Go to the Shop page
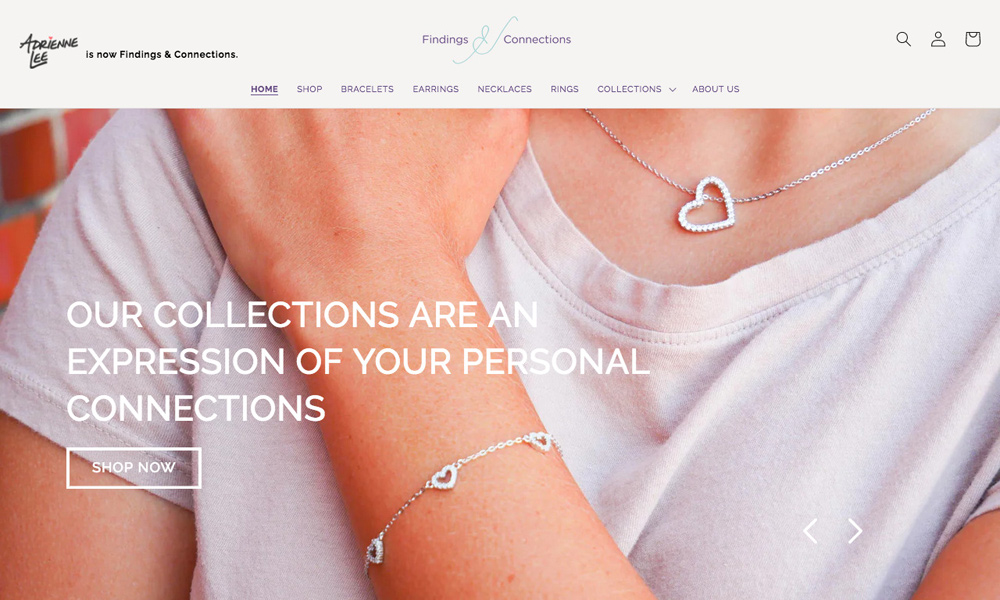1000x600 pixels. tap(309, 89)
